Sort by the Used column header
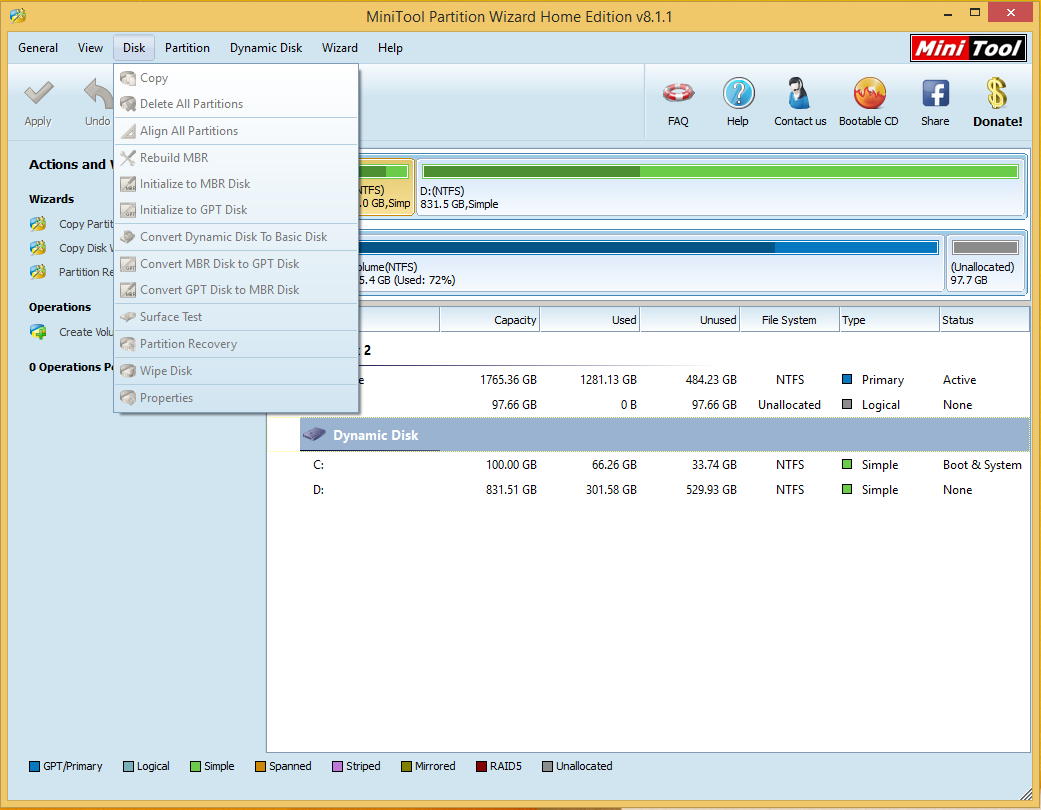 tap(590, 320)
